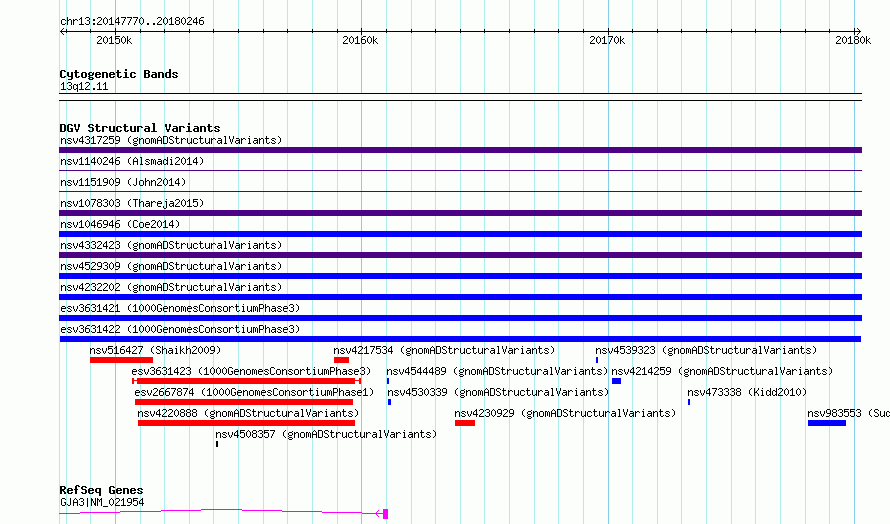Click the nsv4230929 variant label
The image size is (890, 524).
point(565,413)
